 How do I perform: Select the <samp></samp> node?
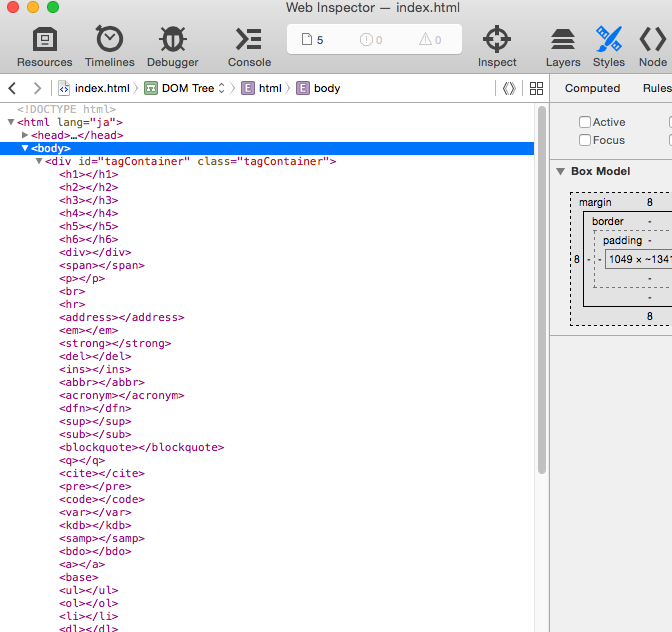click(x=102, y=538)
